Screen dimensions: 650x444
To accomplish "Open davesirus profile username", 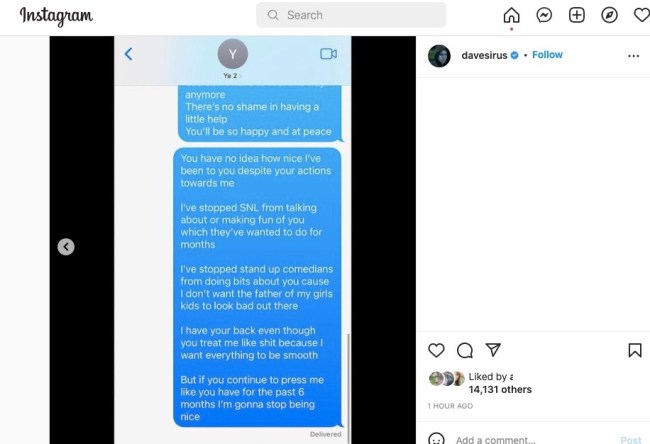I will 484,55.
